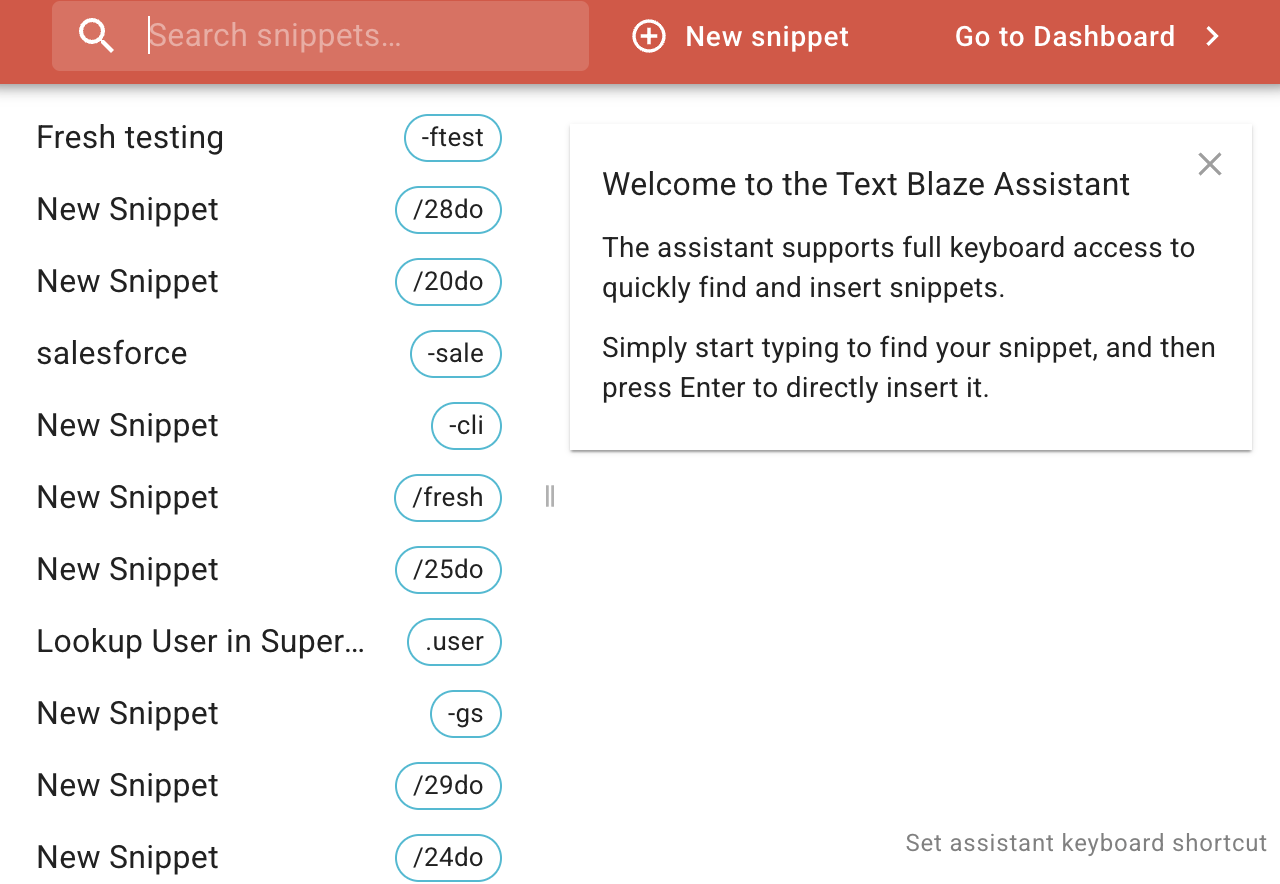Viewport: 1280px width, 884px height.
Task: Click the New snippet button label
Action: [x=766, y=37]
